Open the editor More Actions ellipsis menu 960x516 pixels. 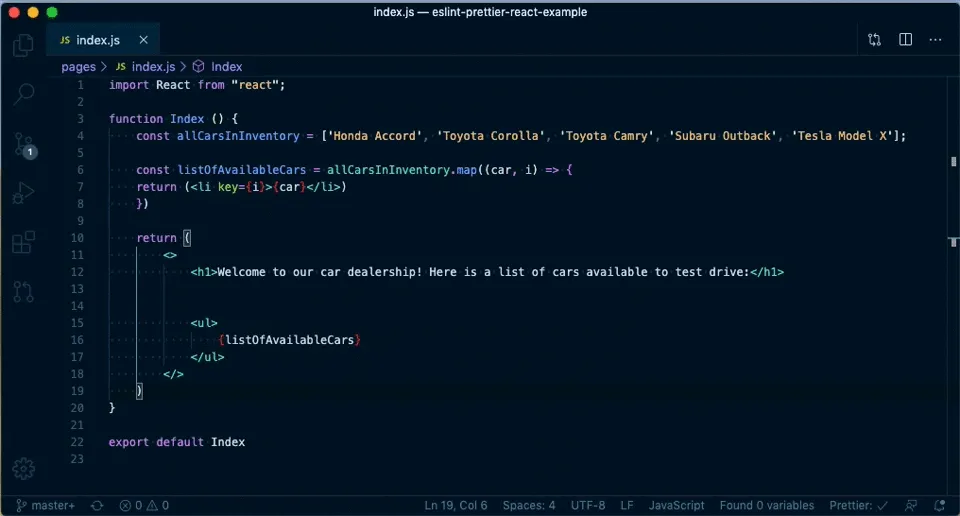(936, 40)
